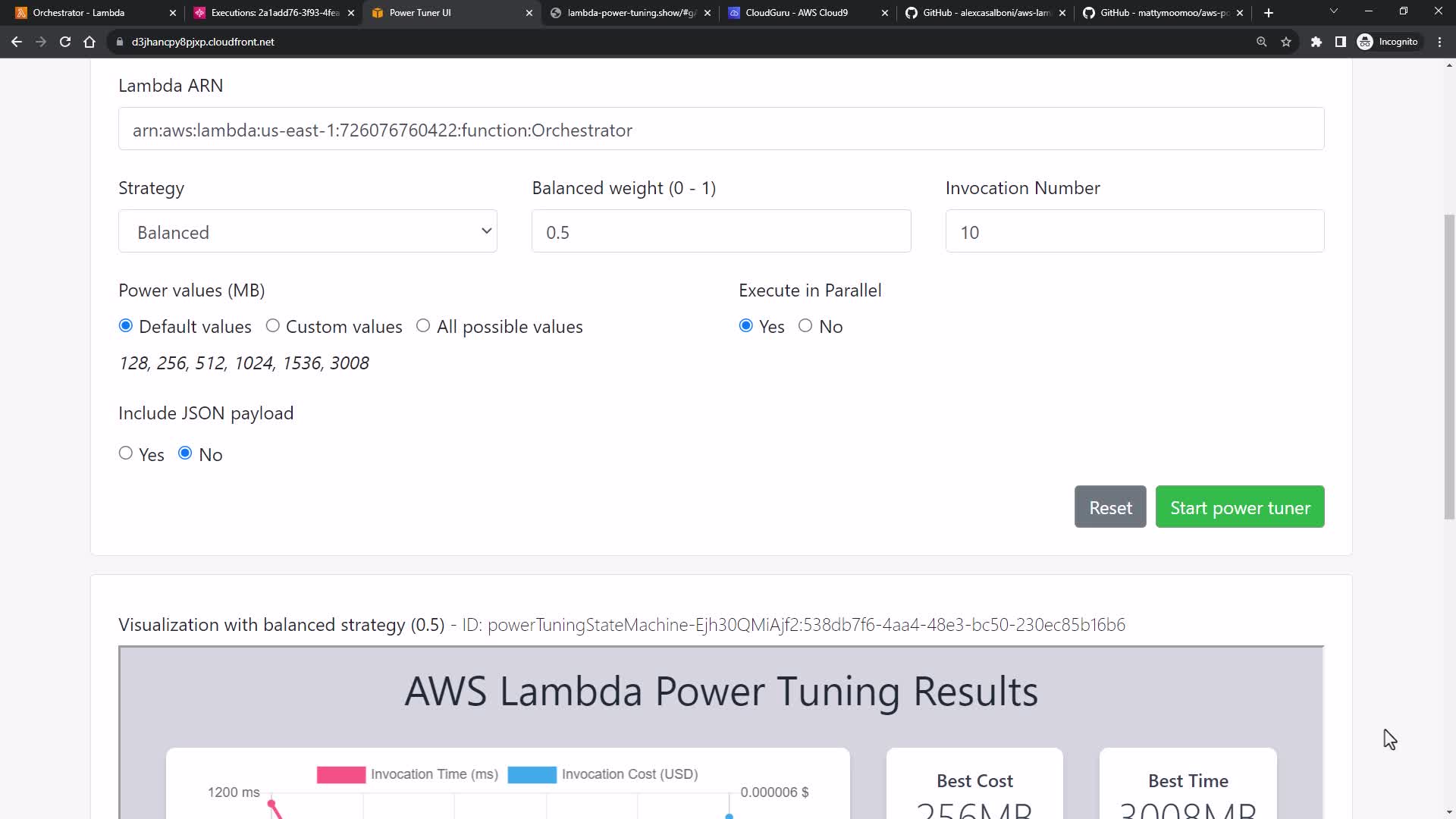Screen dimensions: 1456x819
Task: Switch to Orchestrator - Lambda tab
Action: (x=79, y=13)
